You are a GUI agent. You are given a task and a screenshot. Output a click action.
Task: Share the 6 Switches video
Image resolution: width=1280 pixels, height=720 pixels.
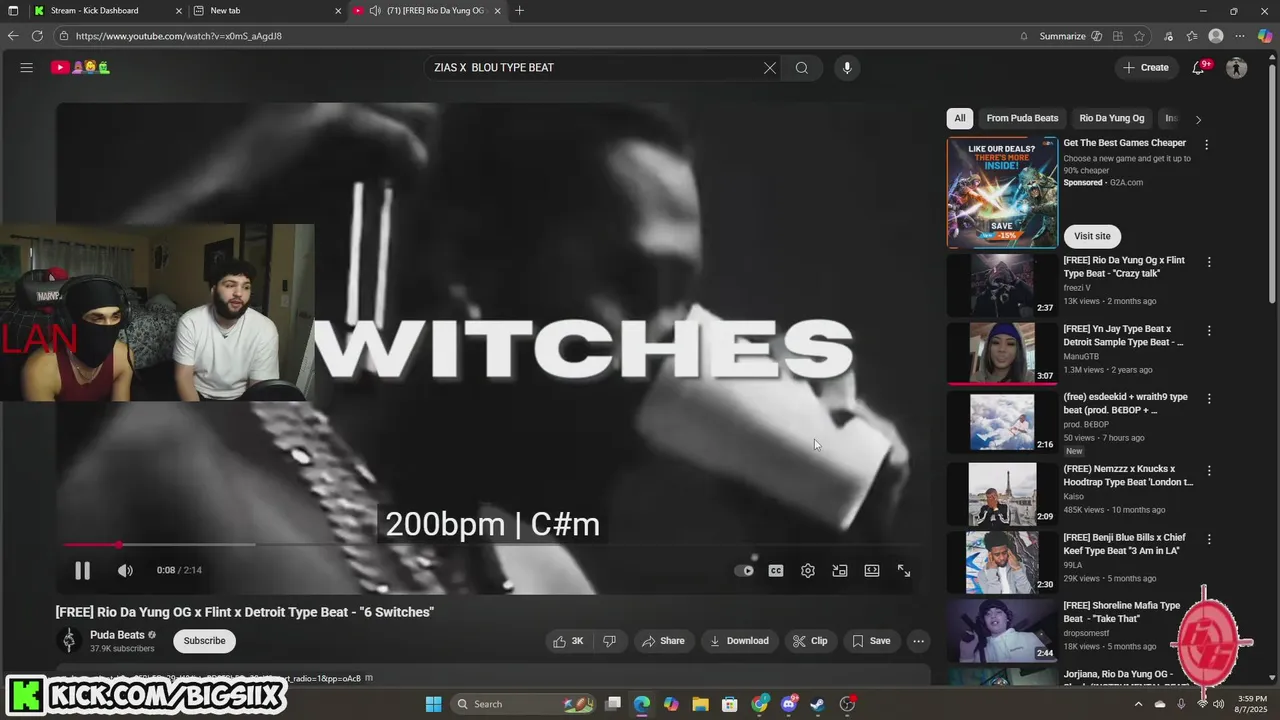click(x=663, y=641)
